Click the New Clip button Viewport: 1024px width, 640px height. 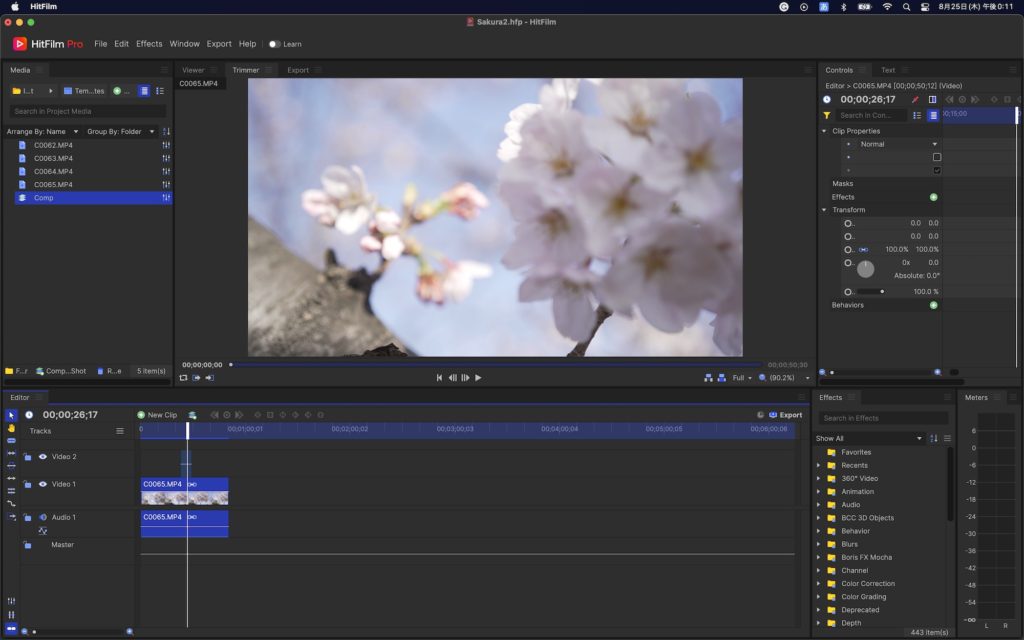point(157,415)
